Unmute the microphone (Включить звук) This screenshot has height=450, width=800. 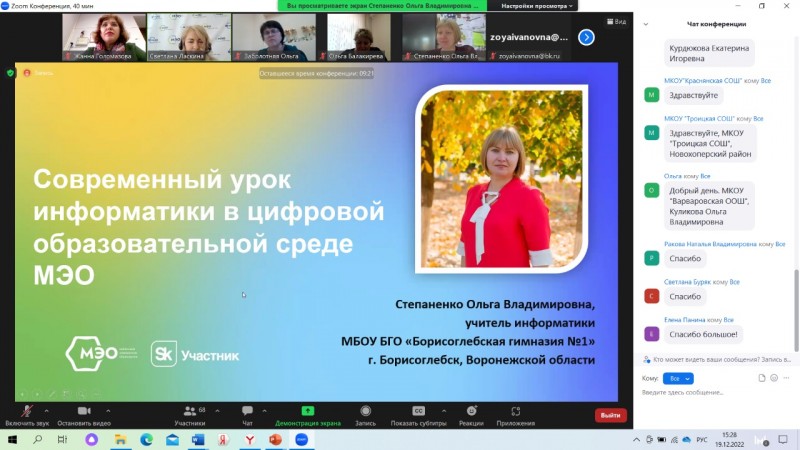(26, 412)
